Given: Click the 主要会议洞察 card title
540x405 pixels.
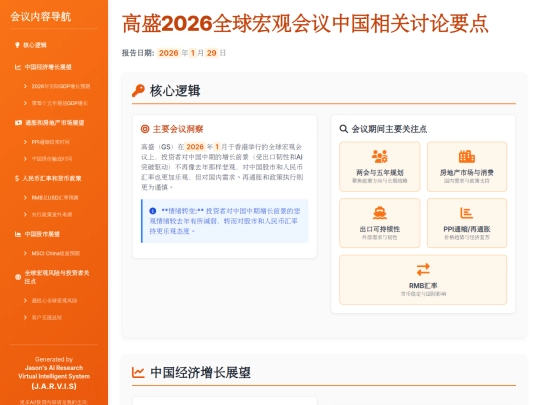Looking at the screenshot, I should tap(178, 129).
